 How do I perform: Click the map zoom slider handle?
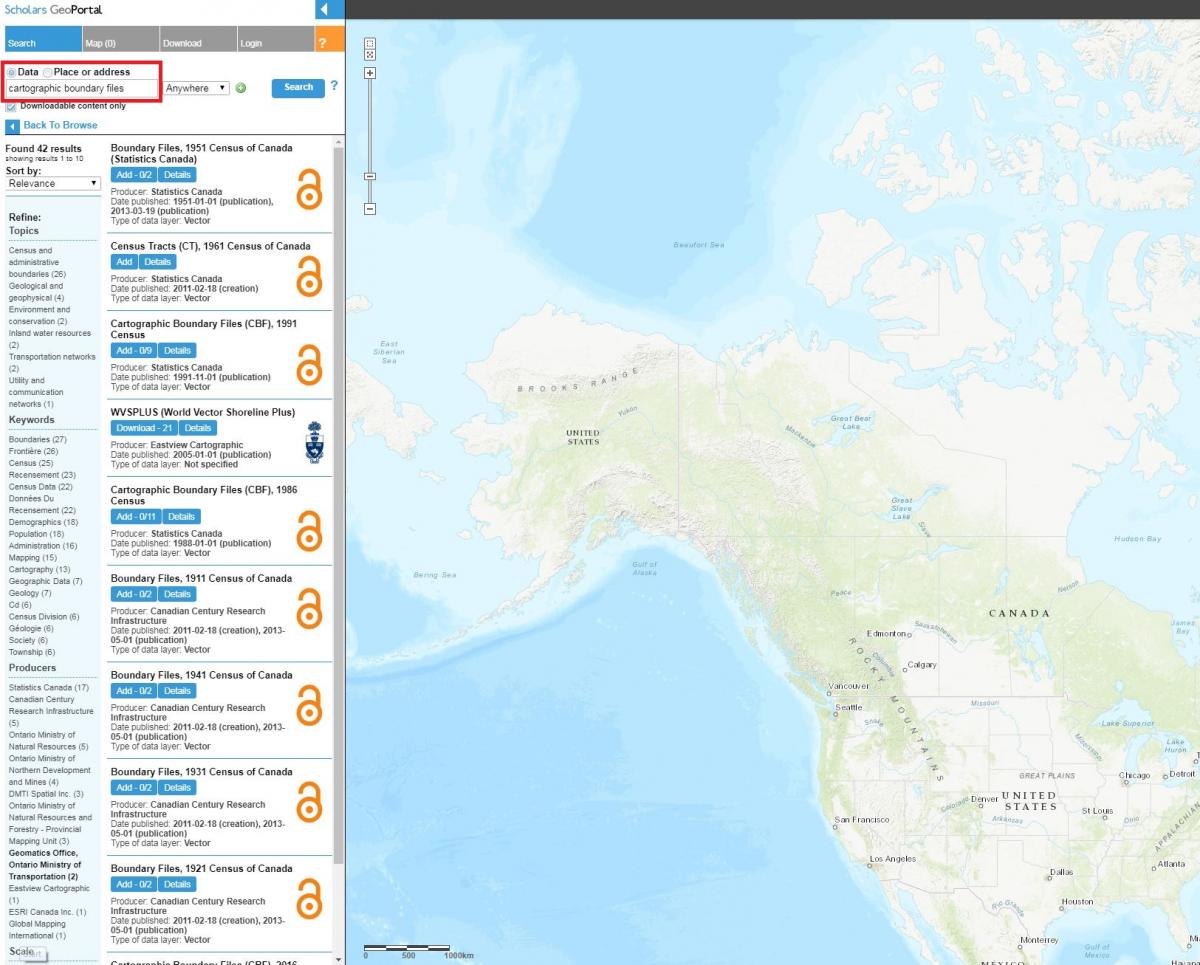coord(370,176)
